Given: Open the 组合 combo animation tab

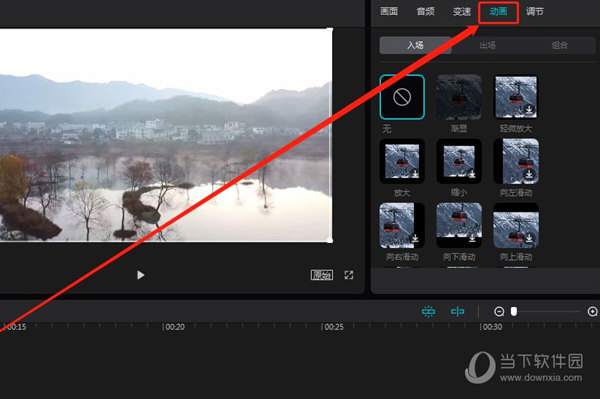Looking at the screenshot, I should [559, 46].
